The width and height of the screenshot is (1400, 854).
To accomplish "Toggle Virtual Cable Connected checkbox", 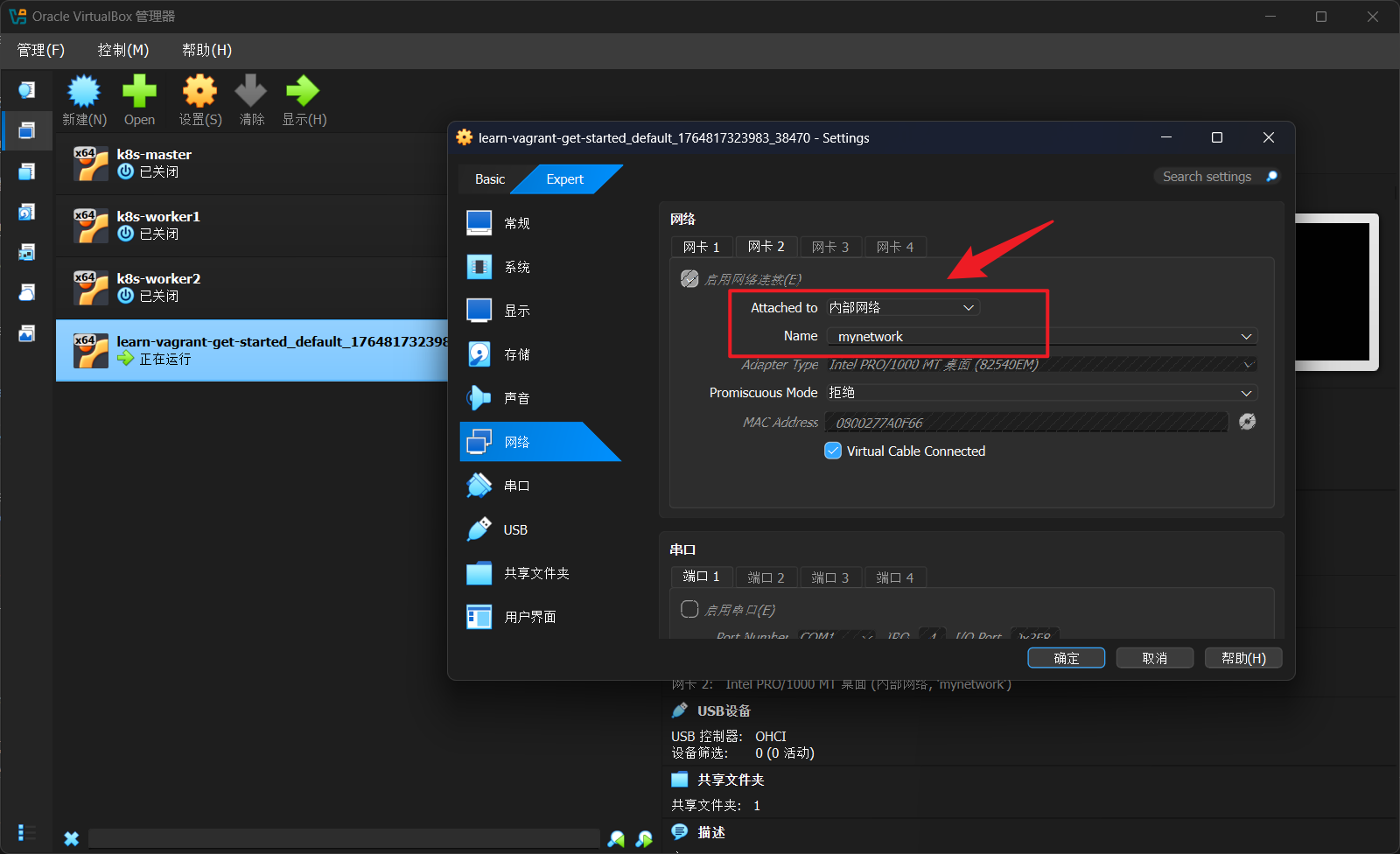I will coord(833,451).
